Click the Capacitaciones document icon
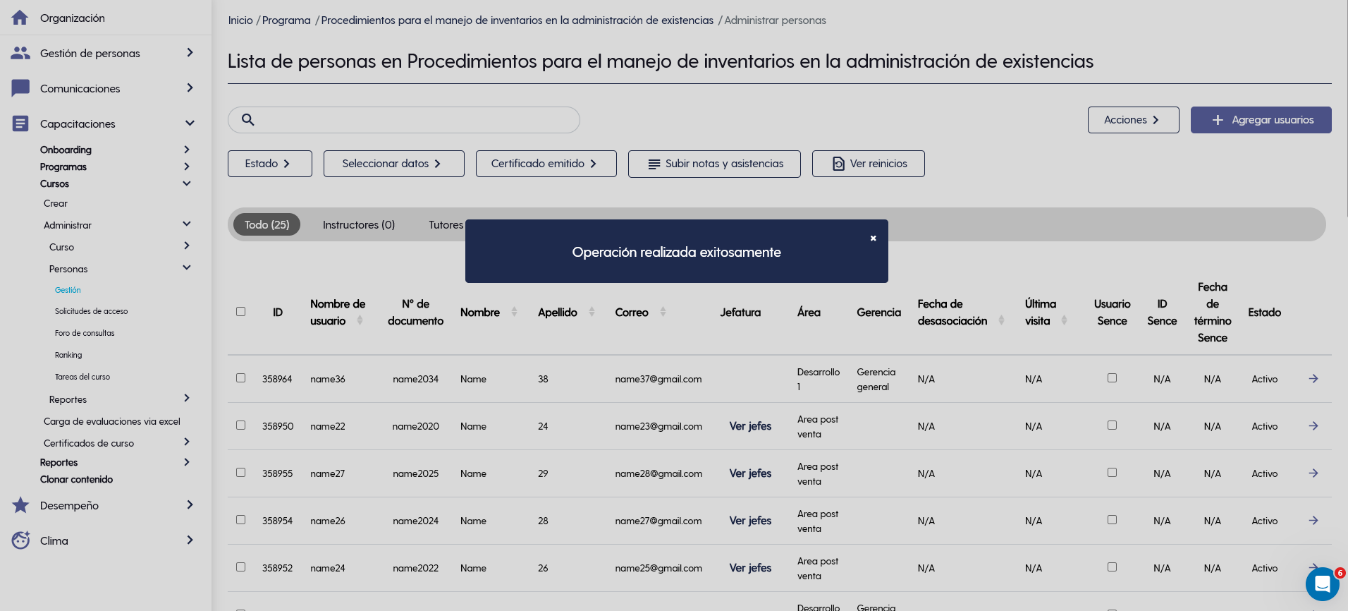 click(x=20, y=124)
